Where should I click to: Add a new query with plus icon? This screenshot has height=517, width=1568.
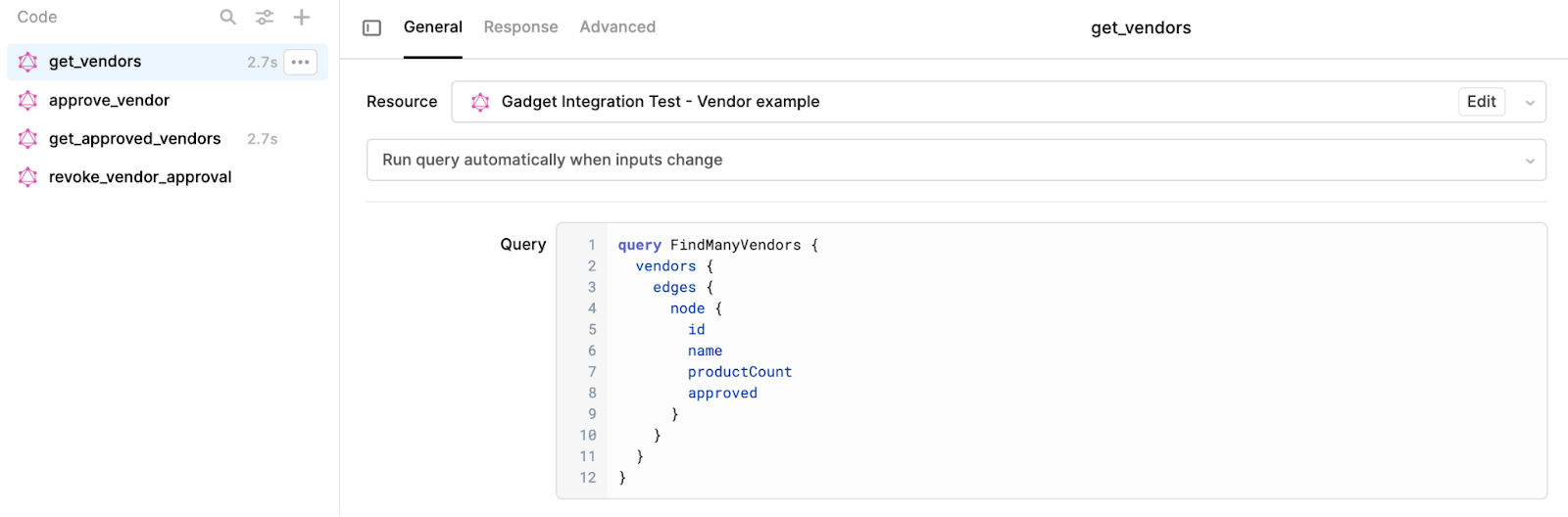(x=302, y=18)
